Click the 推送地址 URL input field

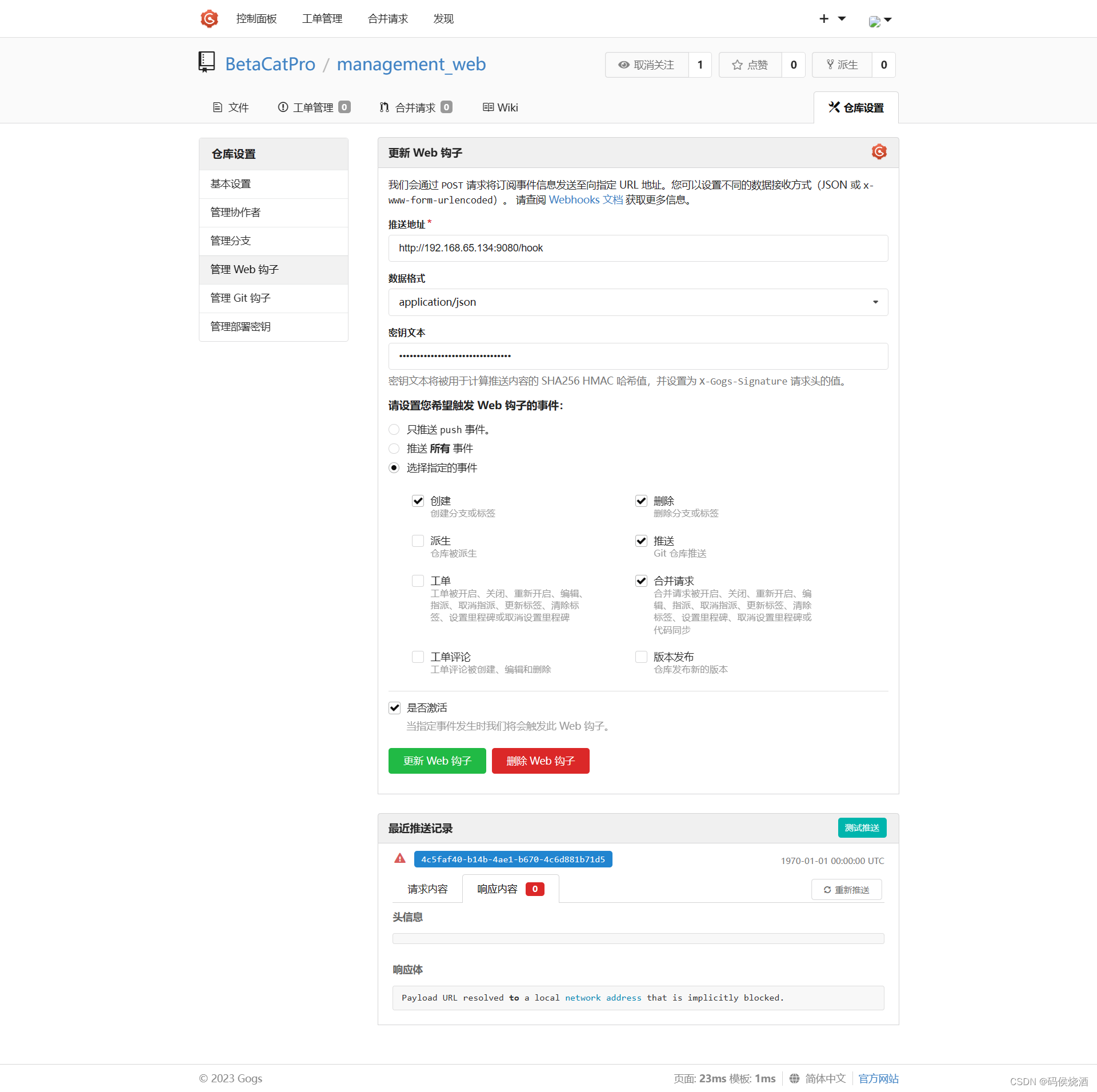638,248
